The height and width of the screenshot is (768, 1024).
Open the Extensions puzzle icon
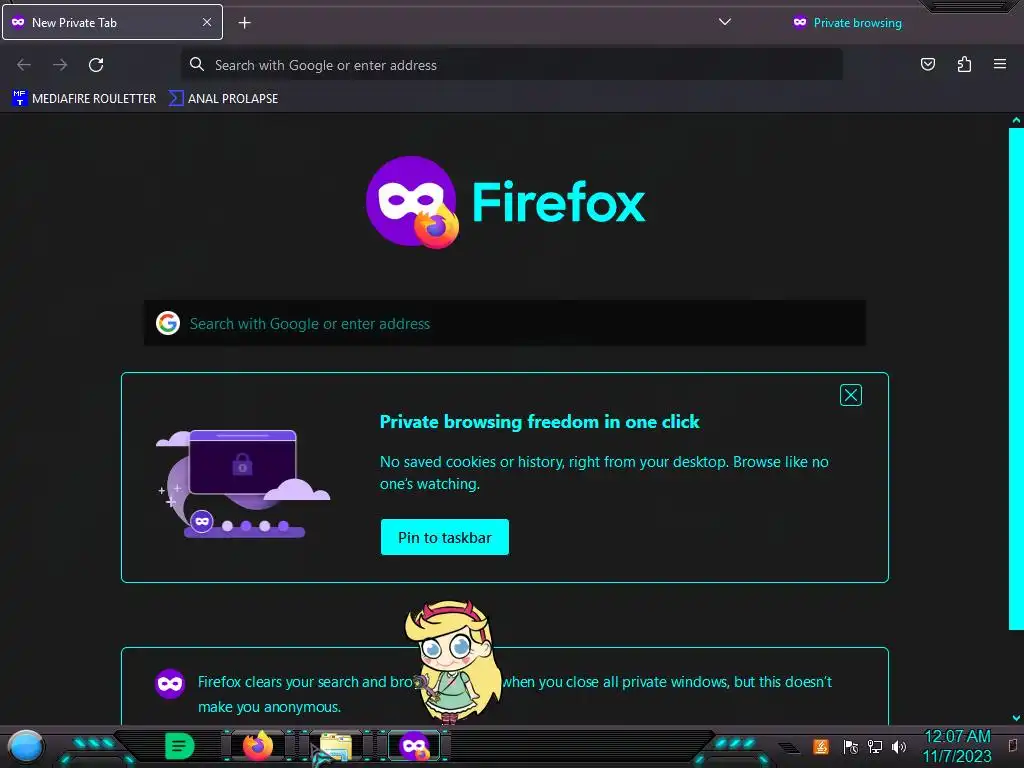pyautogui.click(x=964, y=64)
